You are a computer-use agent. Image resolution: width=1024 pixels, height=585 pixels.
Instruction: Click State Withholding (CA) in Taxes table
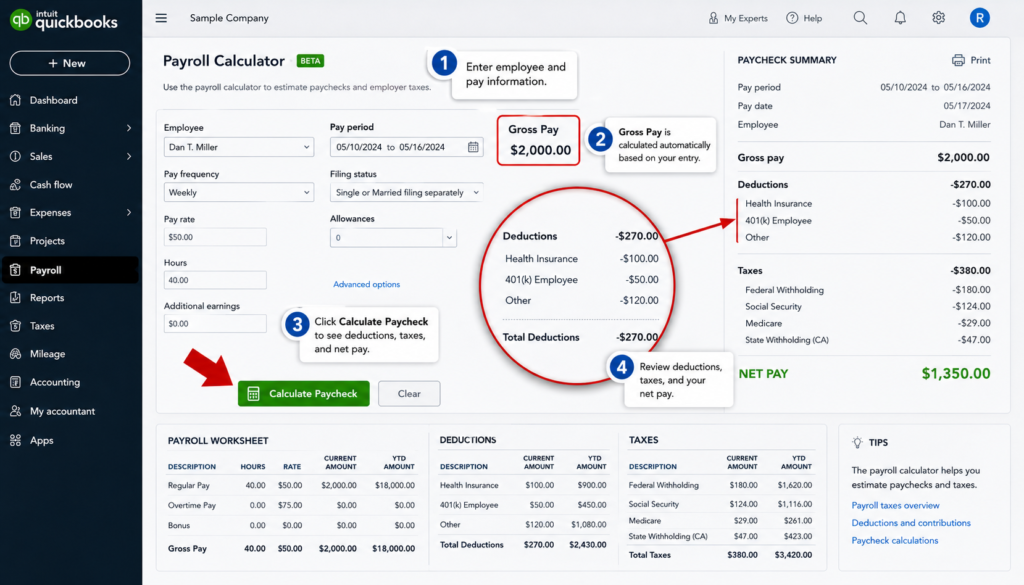tap(668, 536)
